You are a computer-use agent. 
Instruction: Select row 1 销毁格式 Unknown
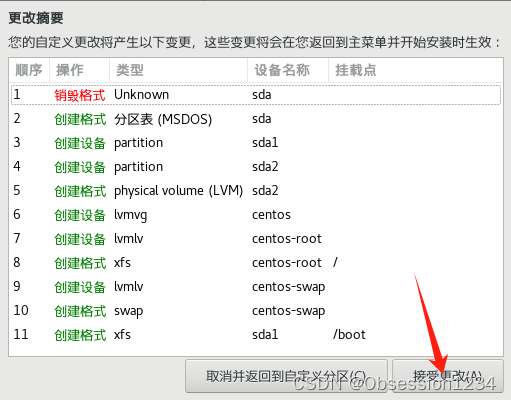[x=256, y=95]
